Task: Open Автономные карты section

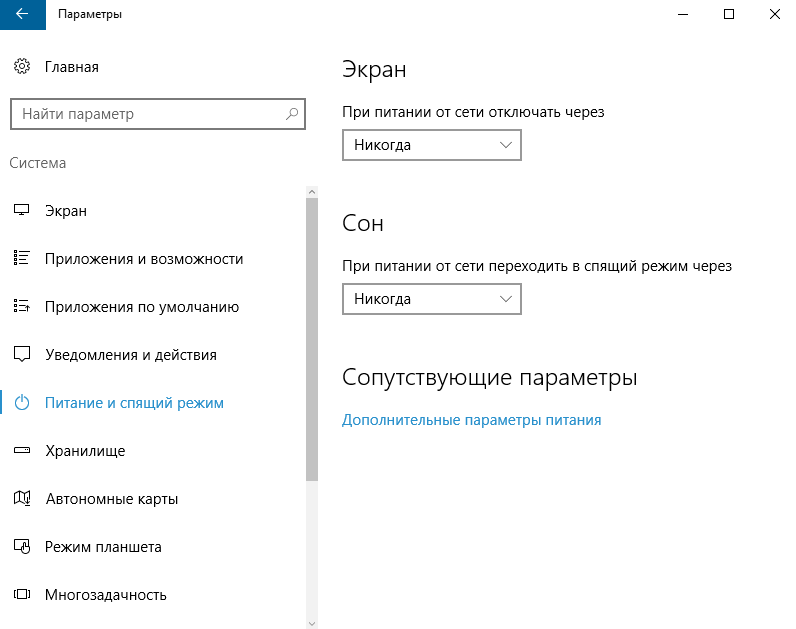Action: coord(112,499)
